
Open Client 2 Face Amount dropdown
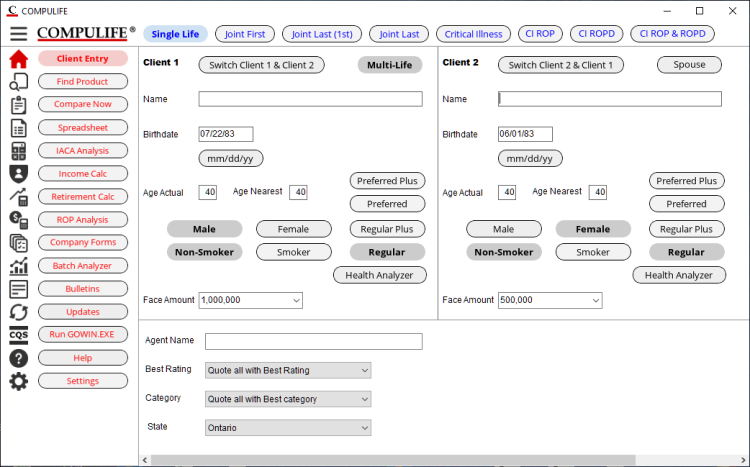596,300
